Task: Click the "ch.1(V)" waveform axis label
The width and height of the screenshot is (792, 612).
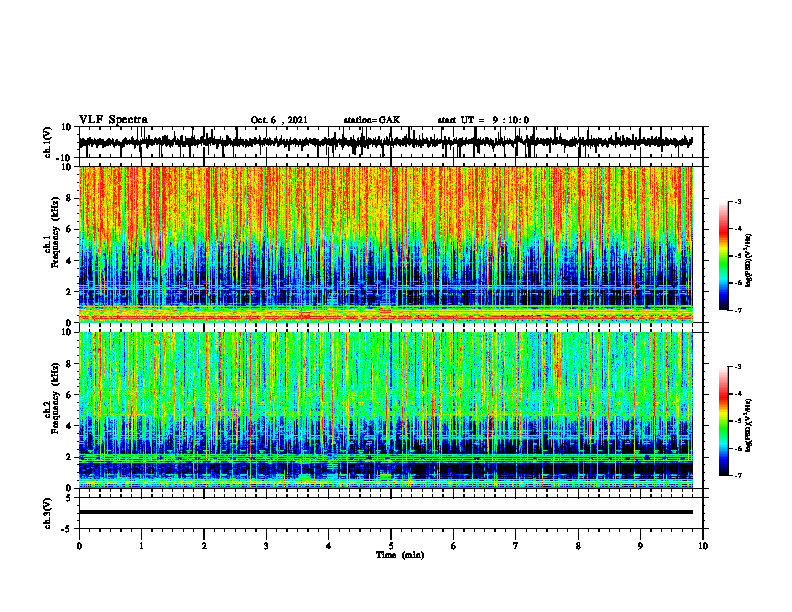Action: pyautogui.click(x=47, y=142)
